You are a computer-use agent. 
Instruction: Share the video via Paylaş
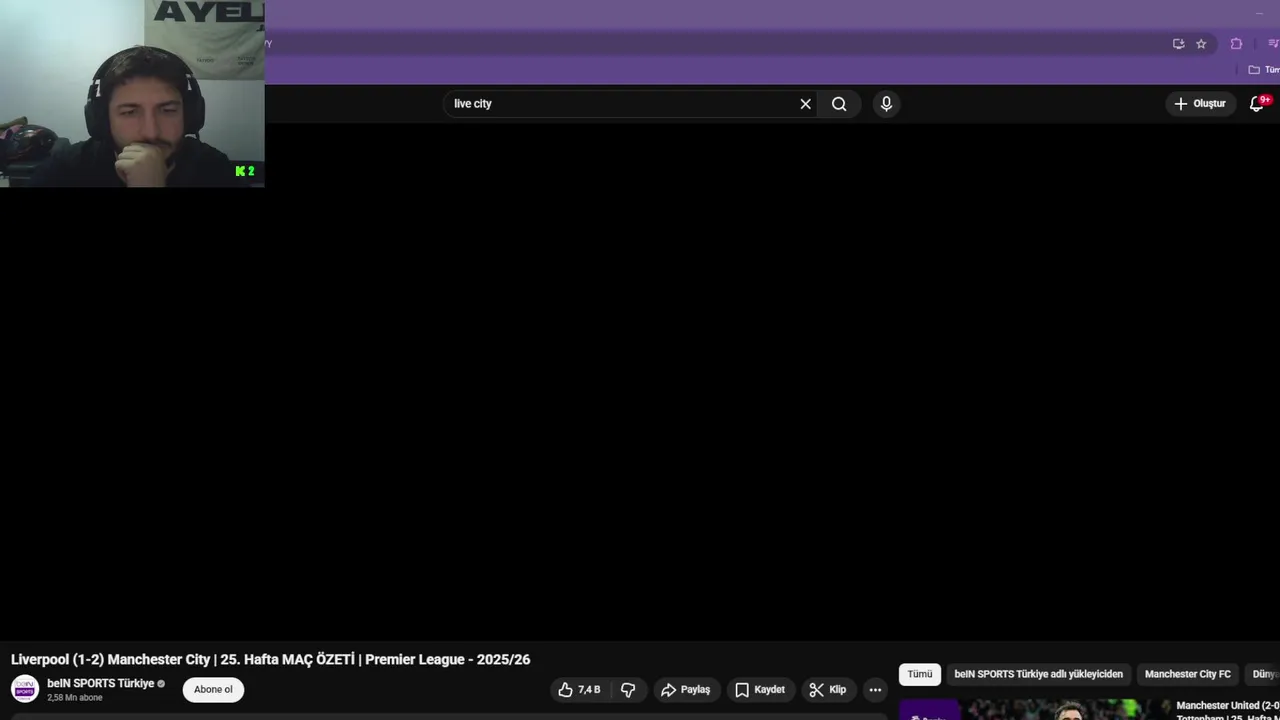coord(685,690)
